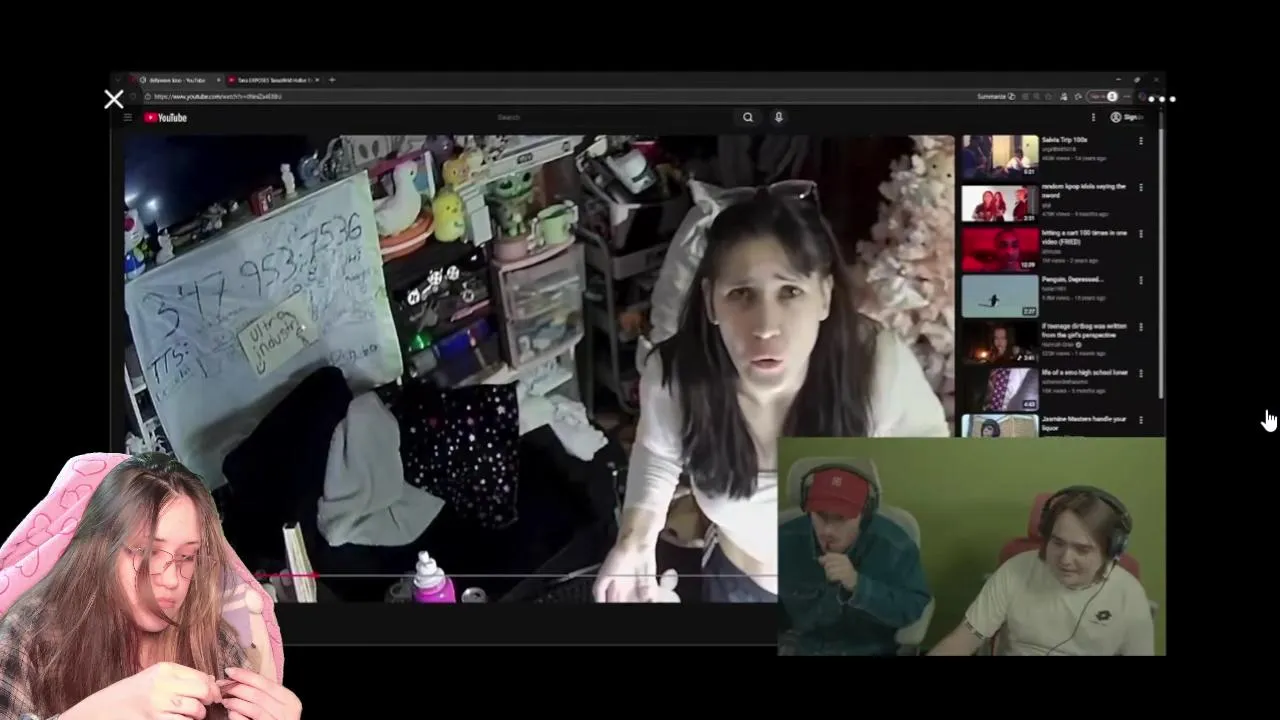Open Penguin, Depressed video thumbnail
The width and height of the screenshot is (1280, 720).
(x=1000, y=296)
